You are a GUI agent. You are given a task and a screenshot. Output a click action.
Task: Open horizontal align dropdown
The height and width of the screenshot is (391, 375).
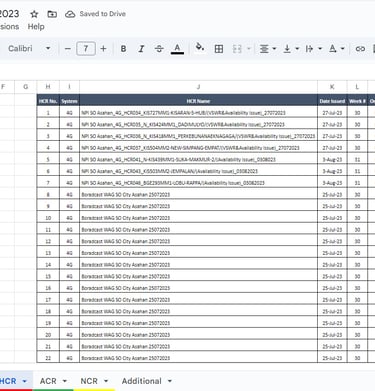coord(268,49)
